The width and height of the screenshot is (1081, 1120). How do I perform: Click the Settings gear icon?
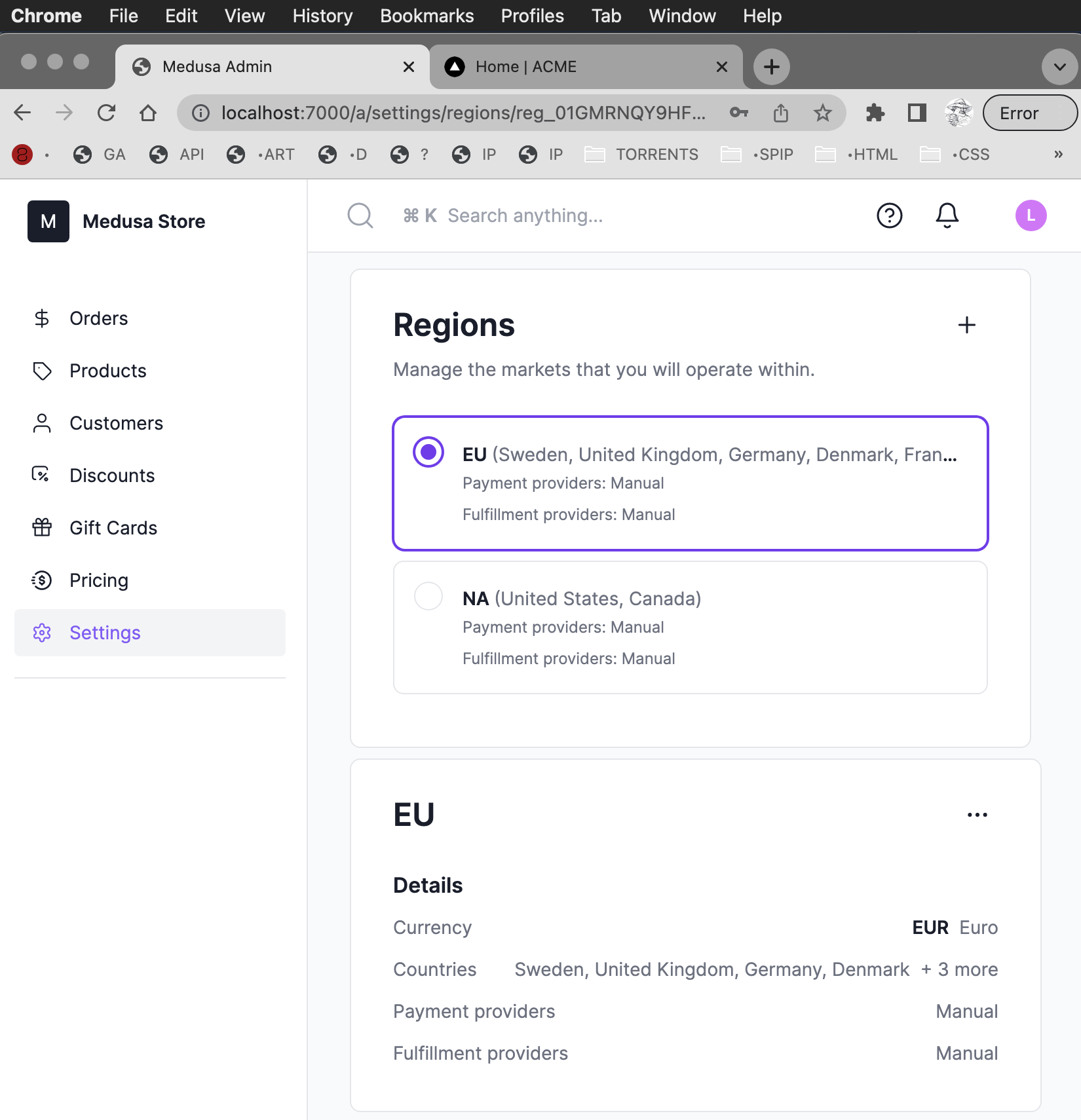point(42,633)
